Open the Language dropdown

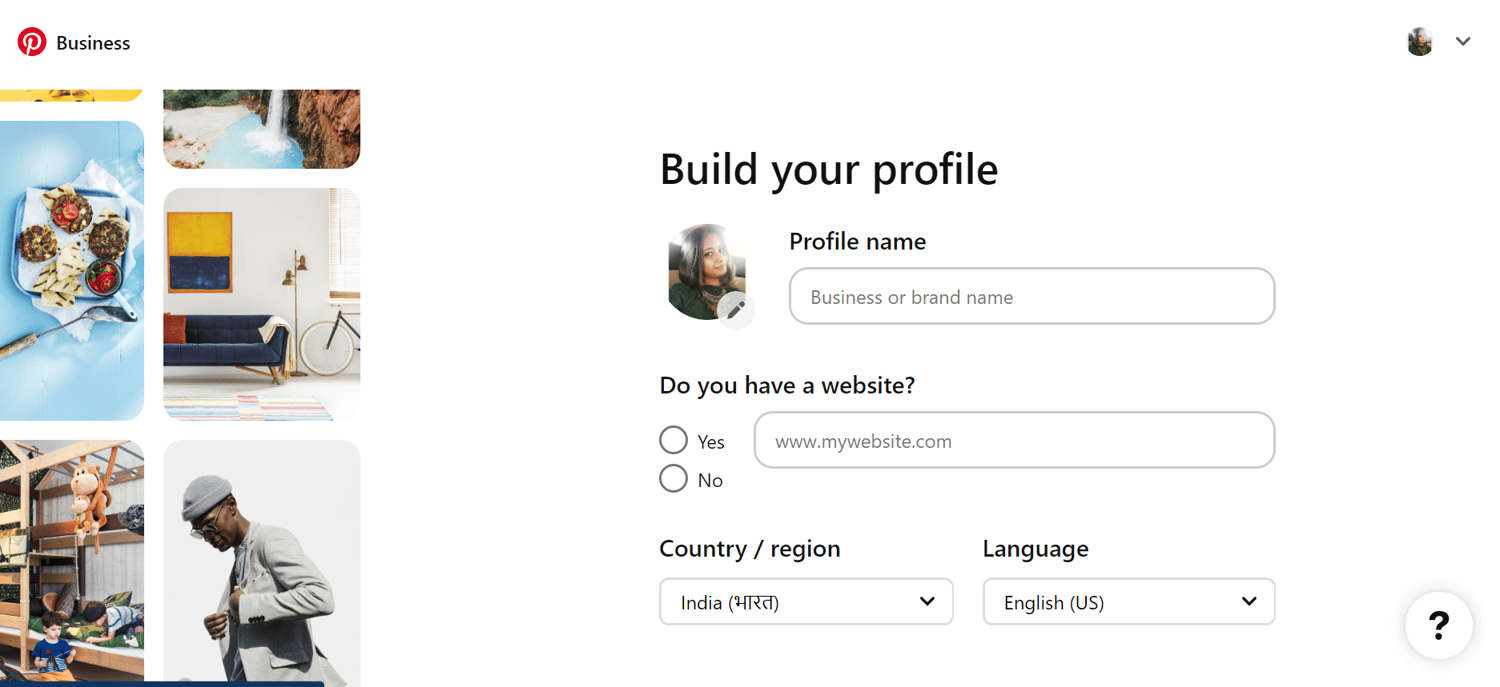point(1128,602)
